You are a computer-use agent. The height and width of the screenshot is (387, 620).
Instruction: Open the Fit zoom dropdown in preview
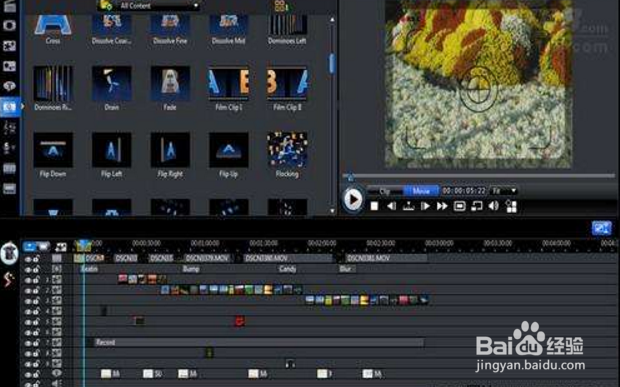click(503, 191)
